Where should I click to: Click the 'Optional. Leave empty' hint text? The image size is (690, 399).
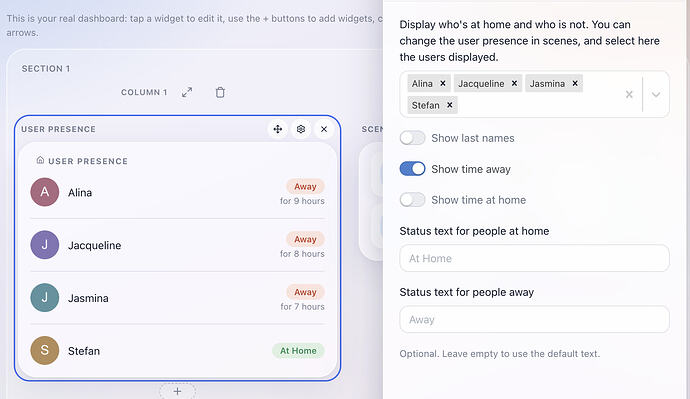pos(499,354)
